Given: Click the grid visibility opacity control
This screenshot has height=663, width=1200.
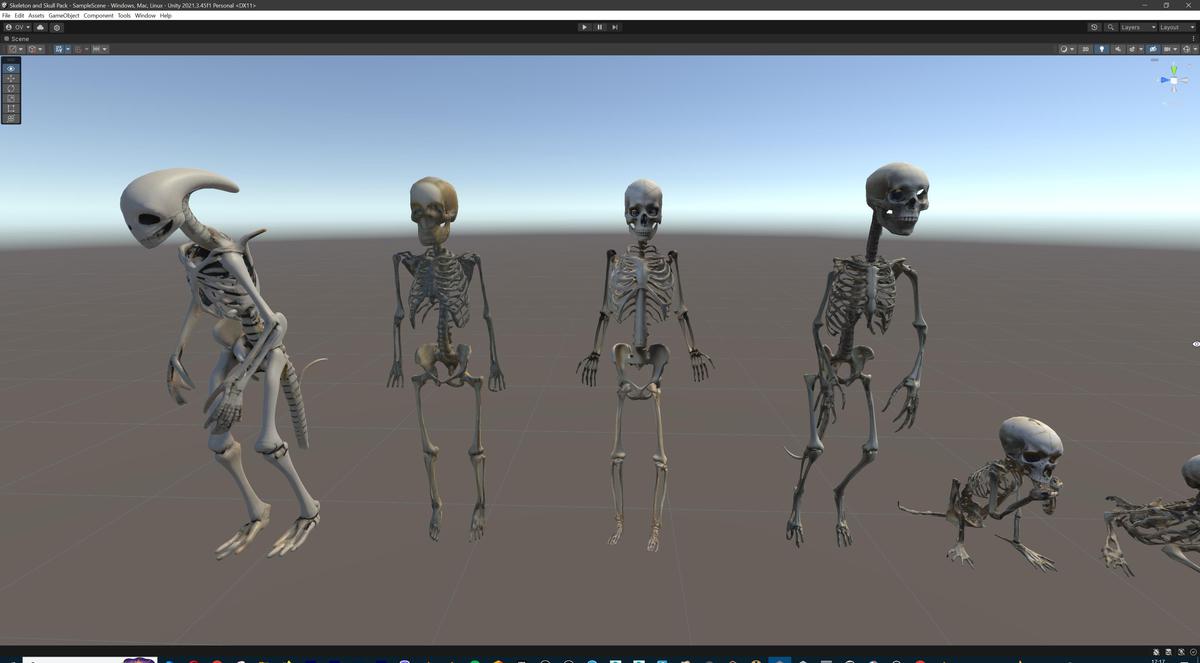Looking at the screenshot, I should click(x=1175, y=49).
